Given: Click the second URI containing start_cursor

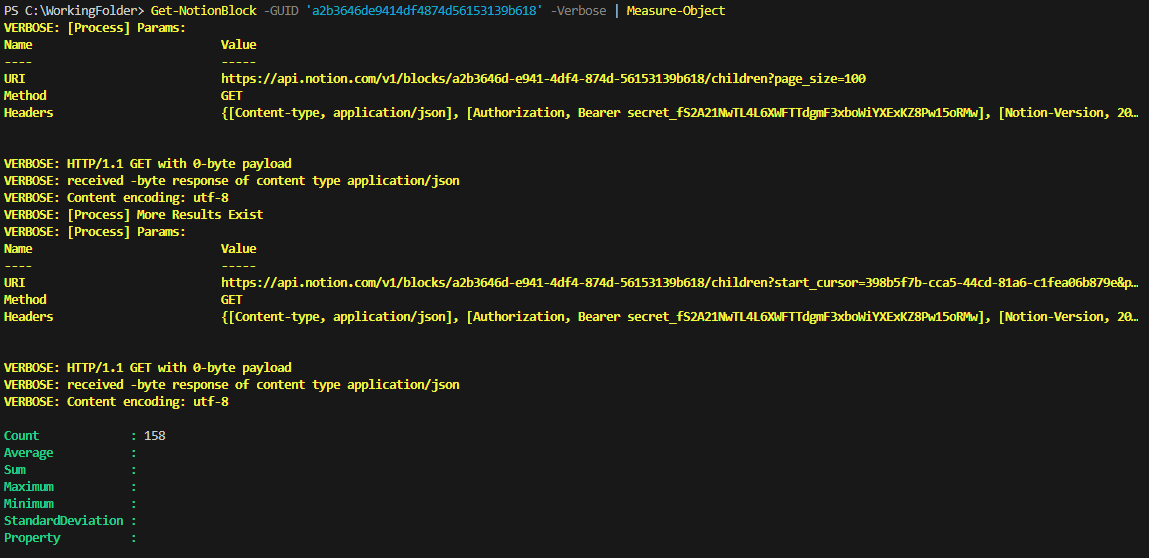Looking at the screenshot, I should click(680, 283).
